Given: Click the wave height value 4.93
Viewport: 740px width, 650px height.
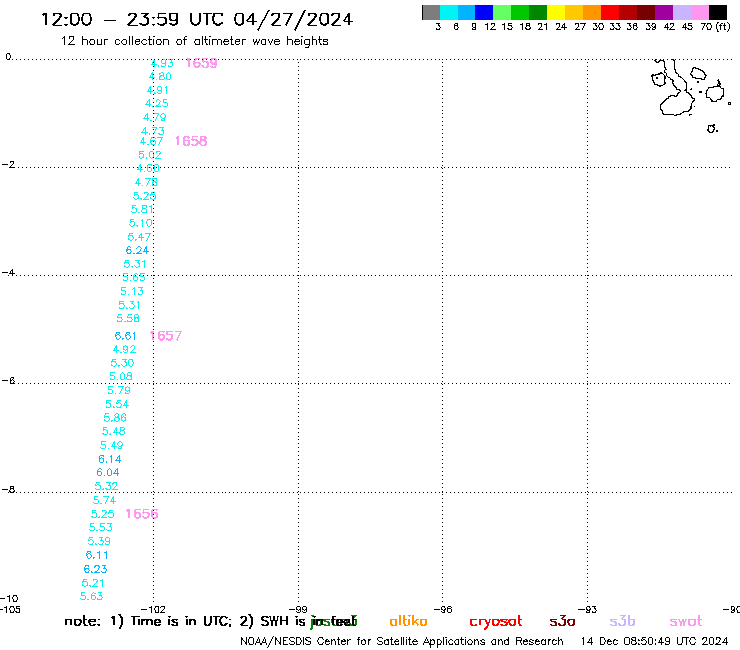Looking at the screenshot, I should pyautogui.click(x=162, y=63).
